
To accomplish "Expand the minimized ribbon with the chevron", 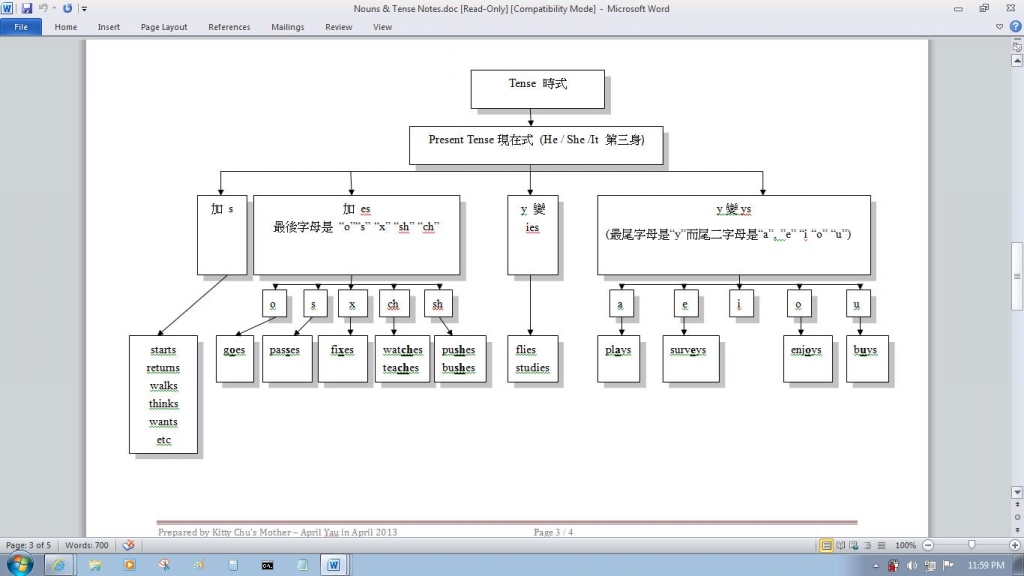I will (1000, 27).
